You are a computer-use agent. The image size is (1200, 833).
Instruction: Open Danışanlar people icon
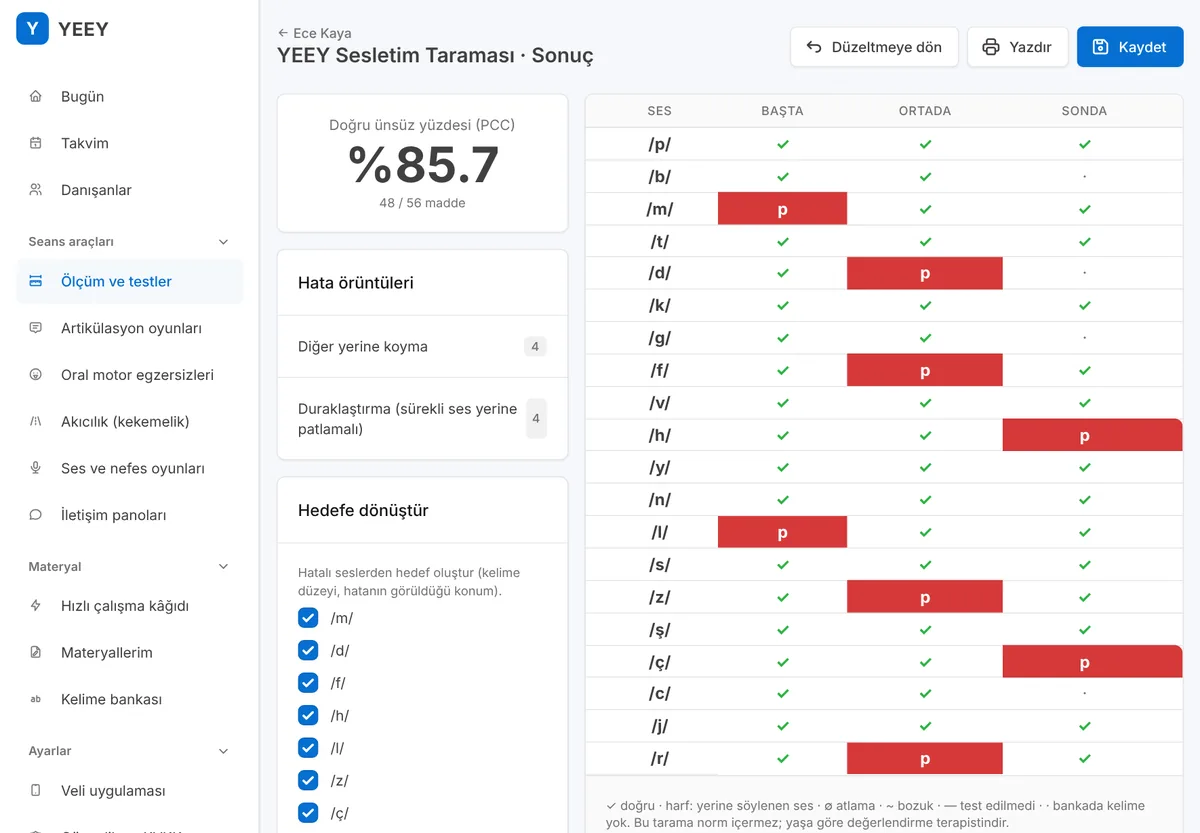[x=36, y=190]
